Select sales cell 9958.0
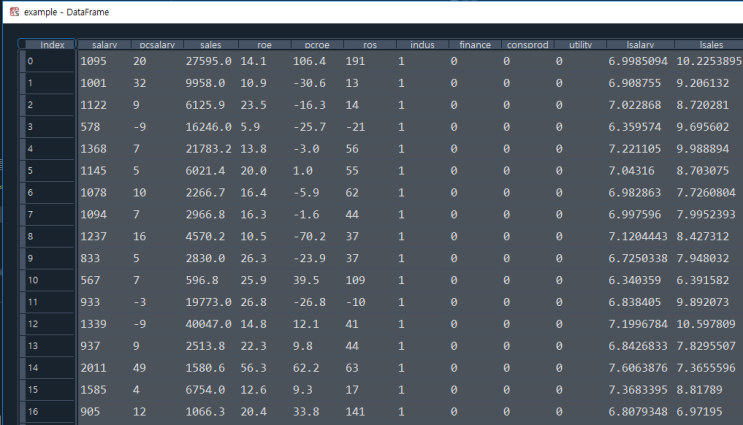Image resolution: width=743 pixels, height=425 pixels. point(205,83)
